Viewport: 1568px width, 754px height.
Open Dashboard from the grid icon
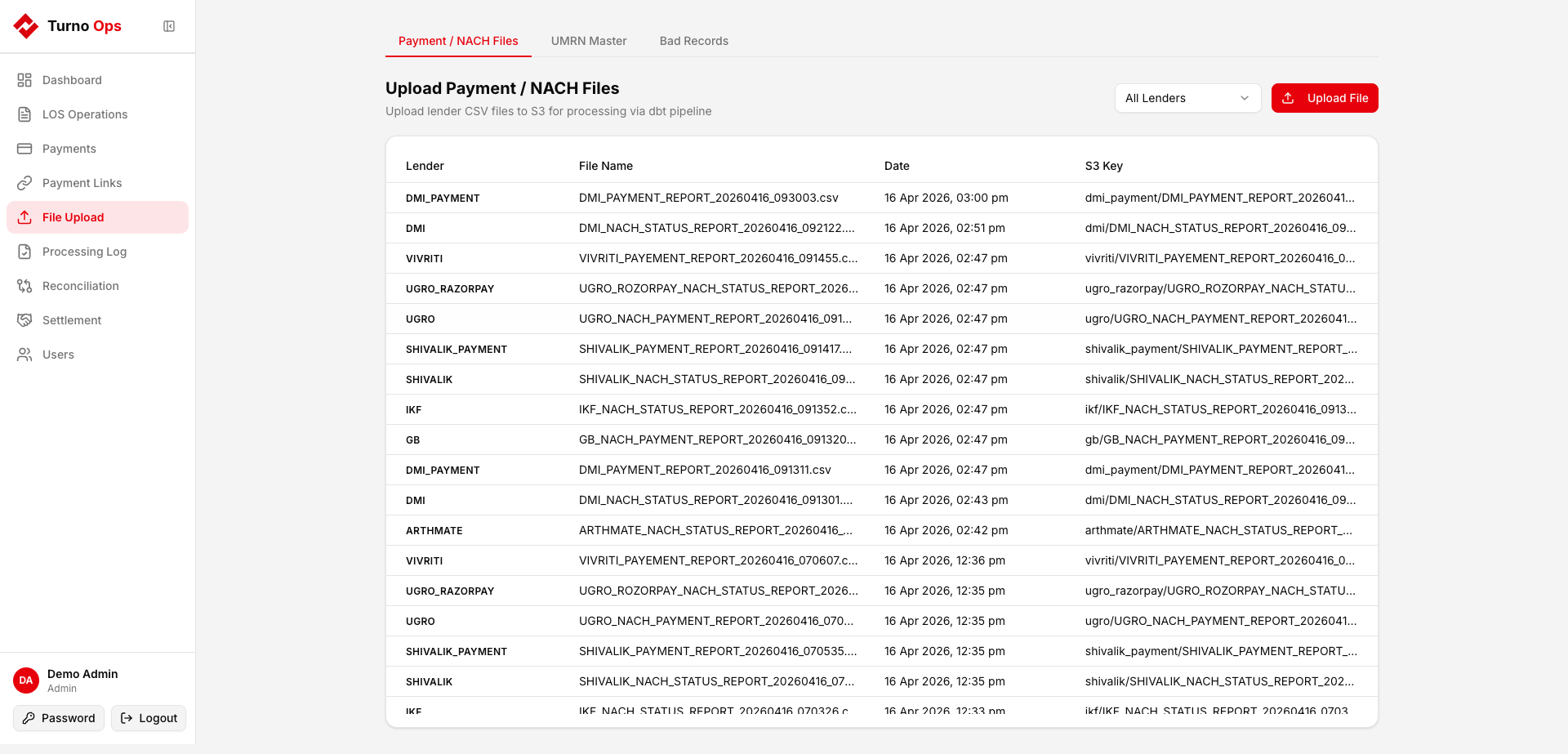pyautogui.click(x=24, y=80)
